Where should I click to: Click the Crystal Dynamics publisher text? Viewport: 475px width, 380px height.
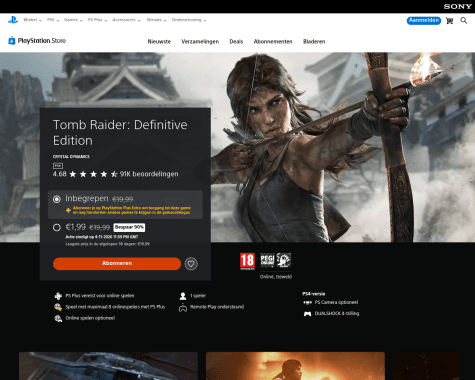click(71, 156)
